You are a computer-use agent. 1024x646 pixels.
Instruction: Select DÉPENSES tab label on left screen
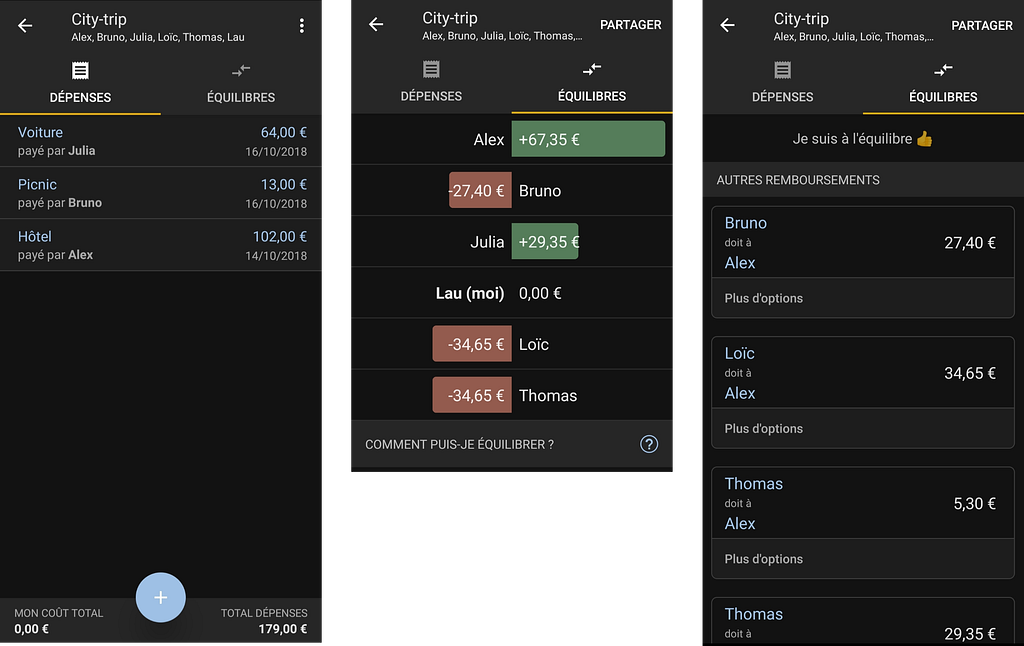(80, 97)
